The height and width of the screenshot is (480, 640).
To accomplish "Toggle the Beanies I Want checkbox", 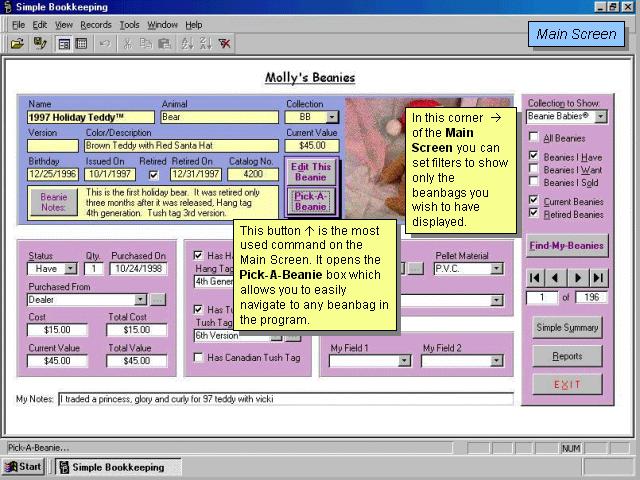I will (534, 170).
